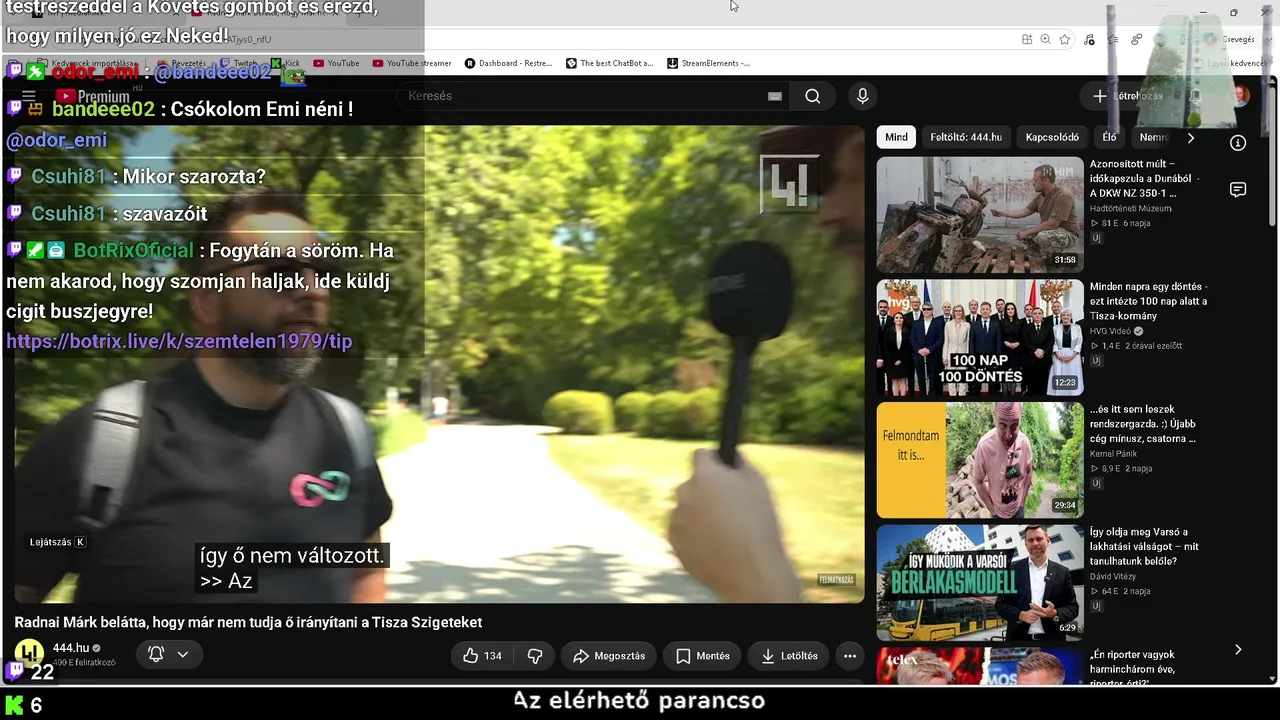This screenshot has height=720, width=1280.
Task: Click the "FELIRATKOZÁS" overlay on the video
Action: point(836,580)
